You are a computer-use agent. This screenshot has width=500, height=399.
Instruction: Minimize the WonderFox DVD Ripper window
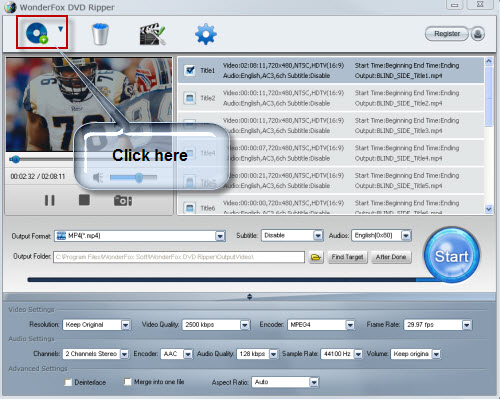point(454,5)
